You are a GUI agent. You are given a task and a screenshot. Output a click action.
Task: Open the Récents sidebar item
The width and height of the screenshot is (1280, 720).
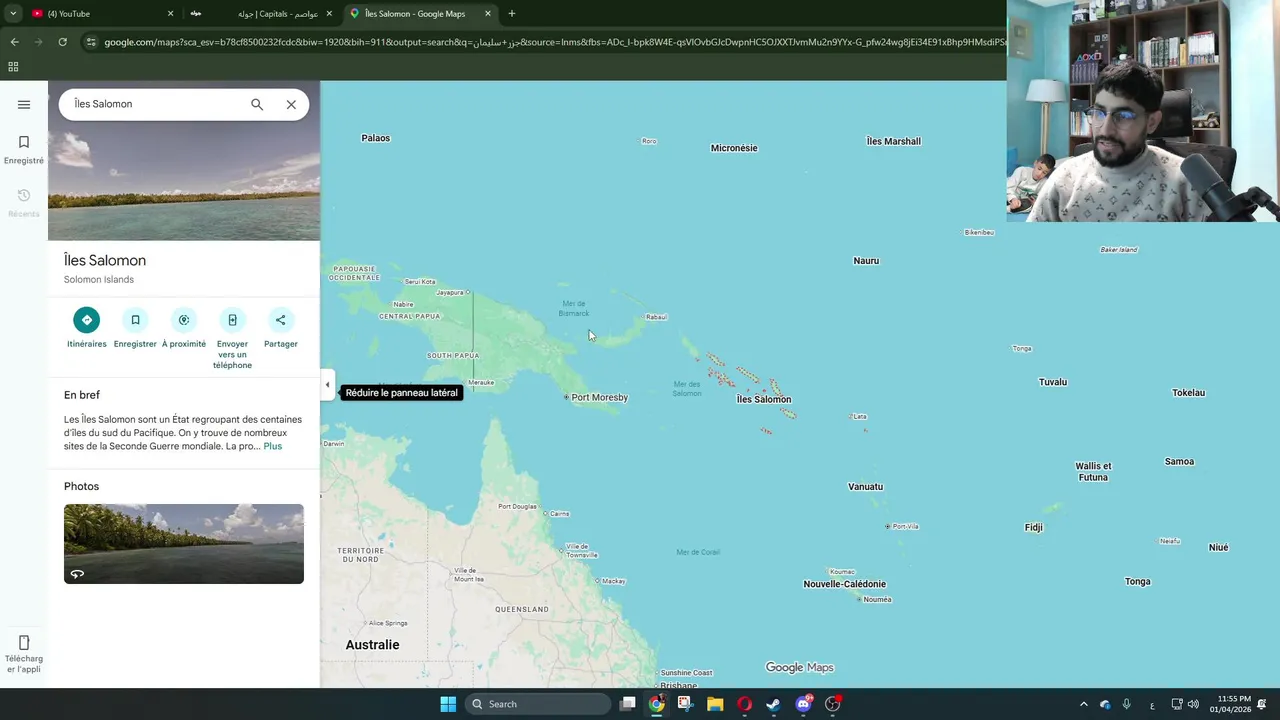tap(24, 203)
